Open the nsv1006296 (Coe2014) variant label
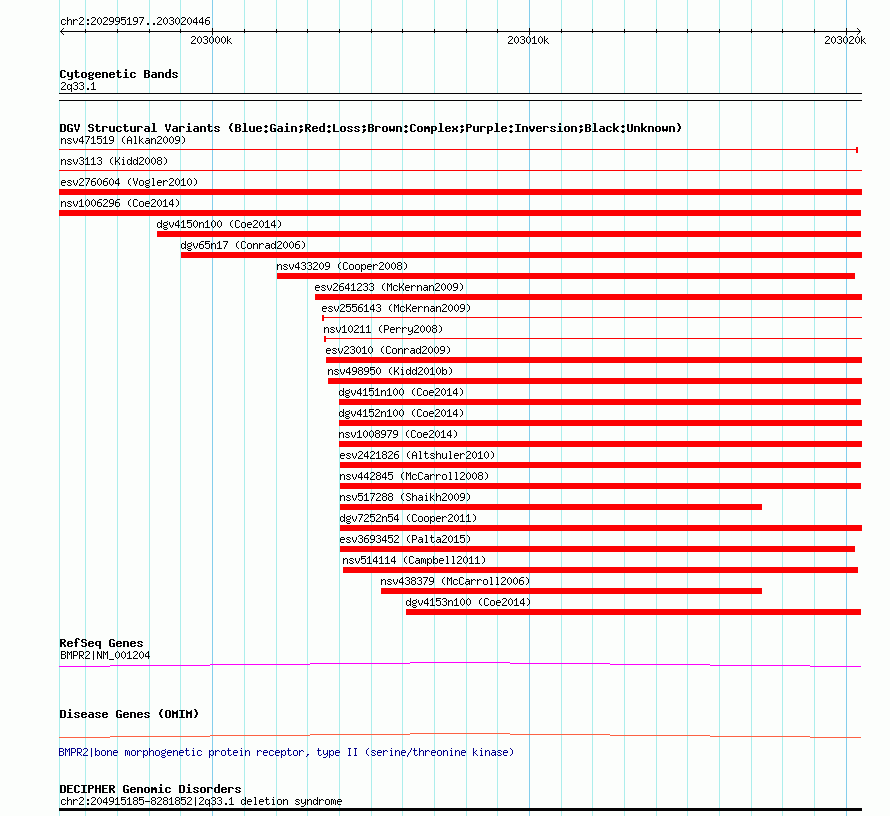The width and height of the screenshot is (890, 816). tap(120, 203)
